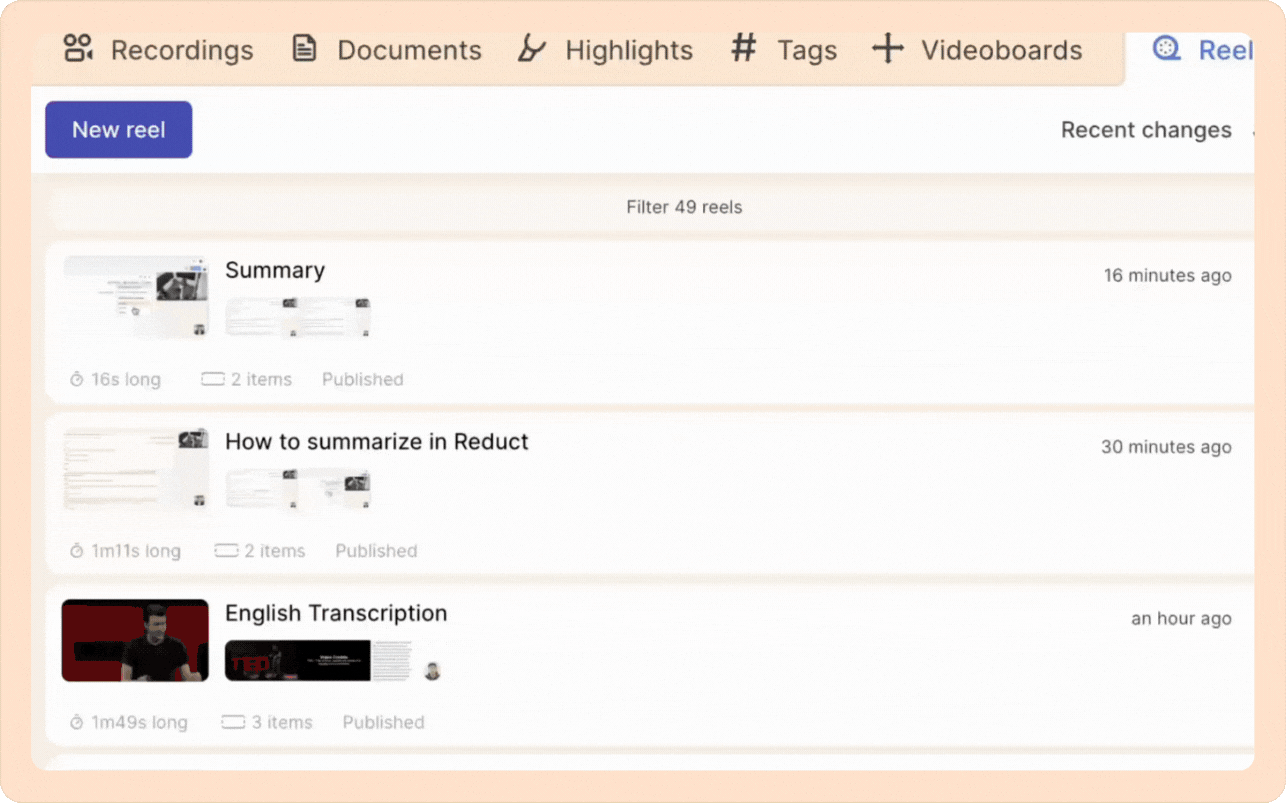The image size is (1286, 804).
Task: Click the items icon in English Transcription reel
Action: click(233, 722)
